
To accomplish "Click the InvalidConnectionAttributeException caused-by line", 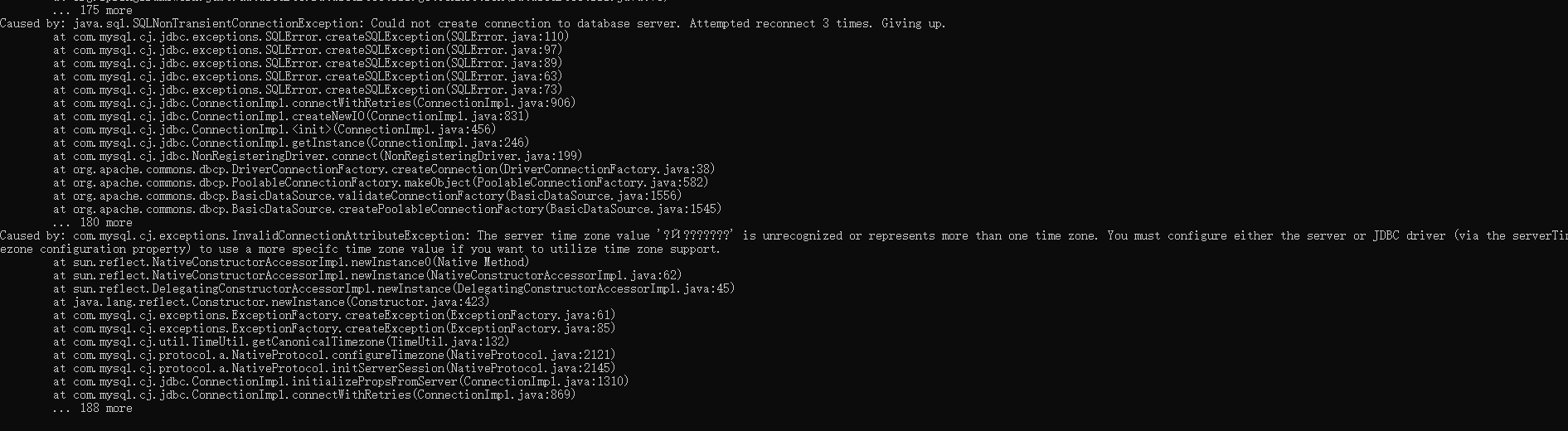I will point(784,242).
